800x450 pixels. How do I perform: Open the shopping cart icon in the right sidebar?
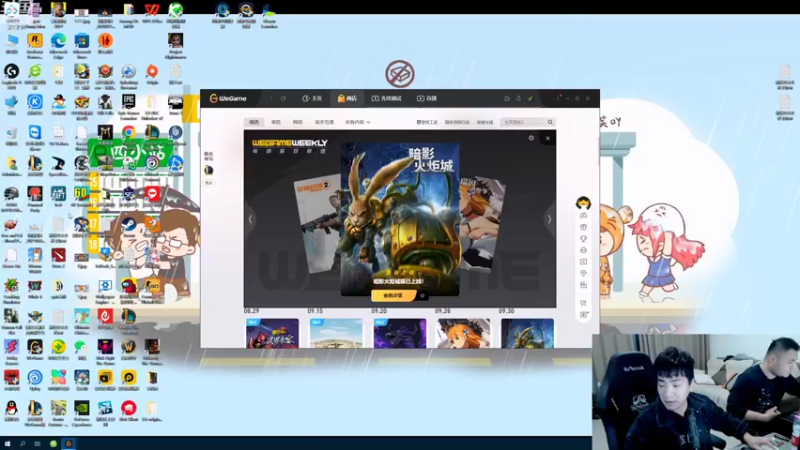tap(583, 303)
